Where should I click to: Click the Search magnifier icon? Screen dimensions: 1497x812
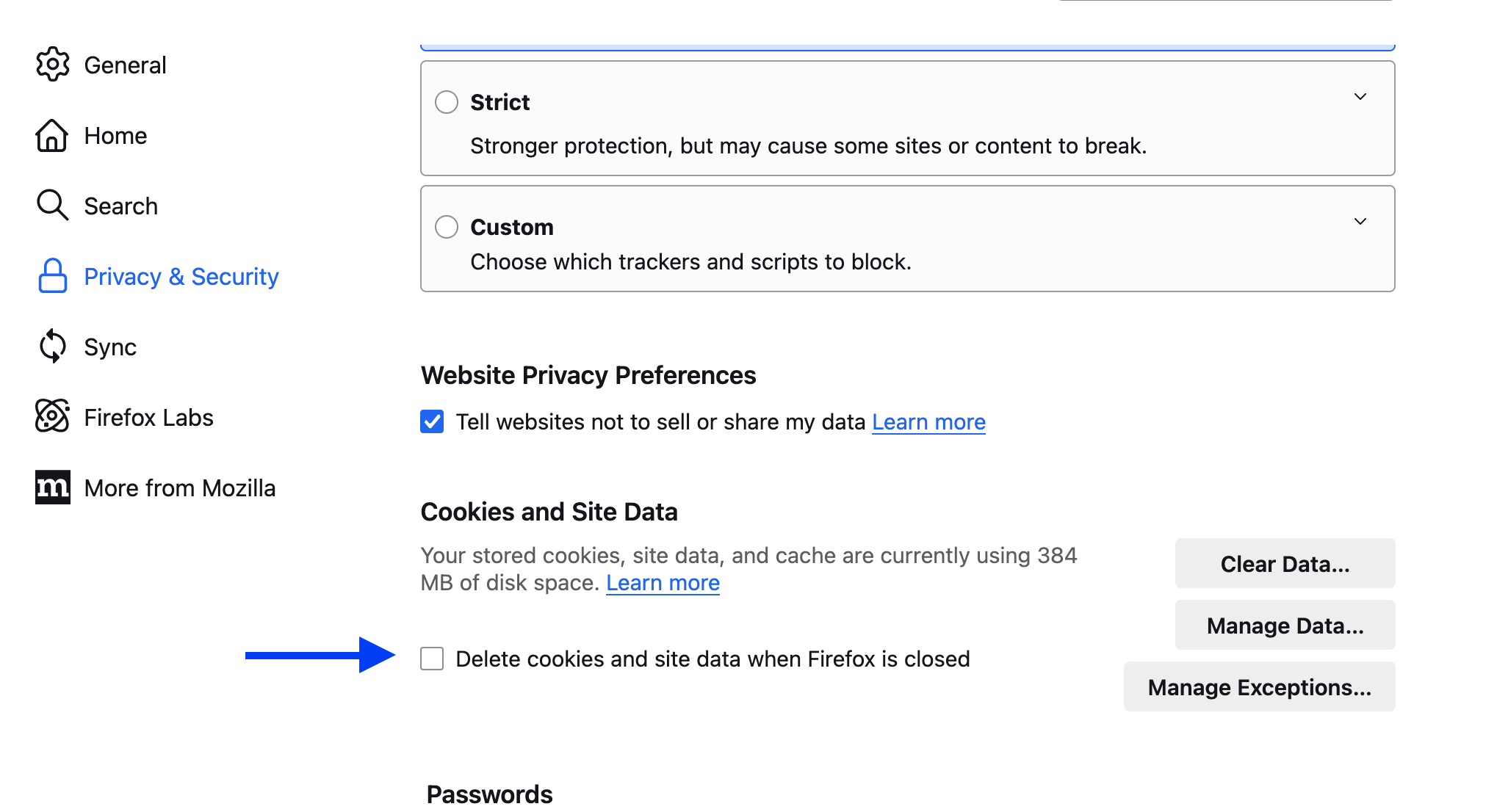click(52, 205)
